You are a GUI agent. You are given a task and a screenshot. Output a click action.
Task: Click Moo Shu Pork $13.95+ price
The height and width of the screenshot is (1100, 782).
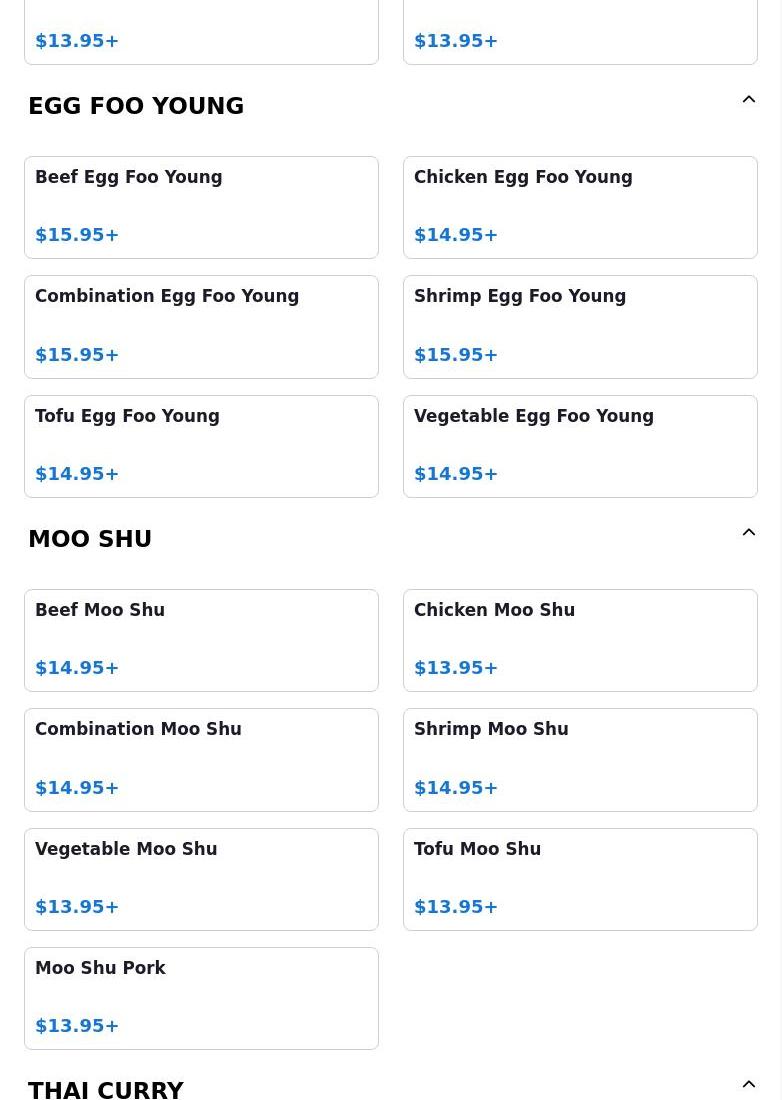coord(77,1026)
